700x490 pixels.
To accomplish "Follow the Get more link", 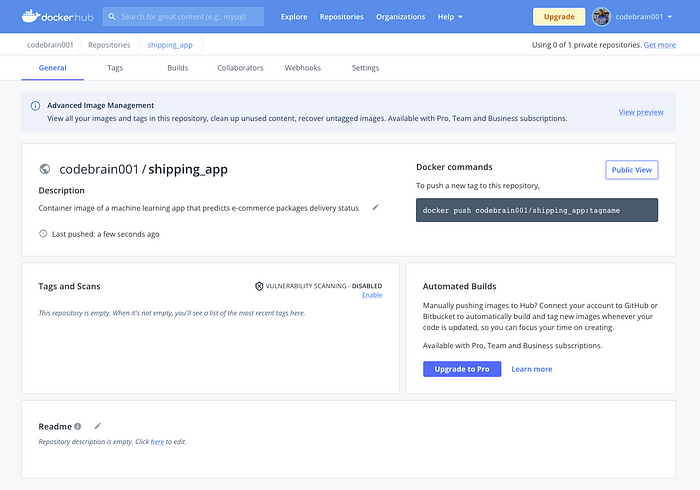I will [x=660, y=45].
